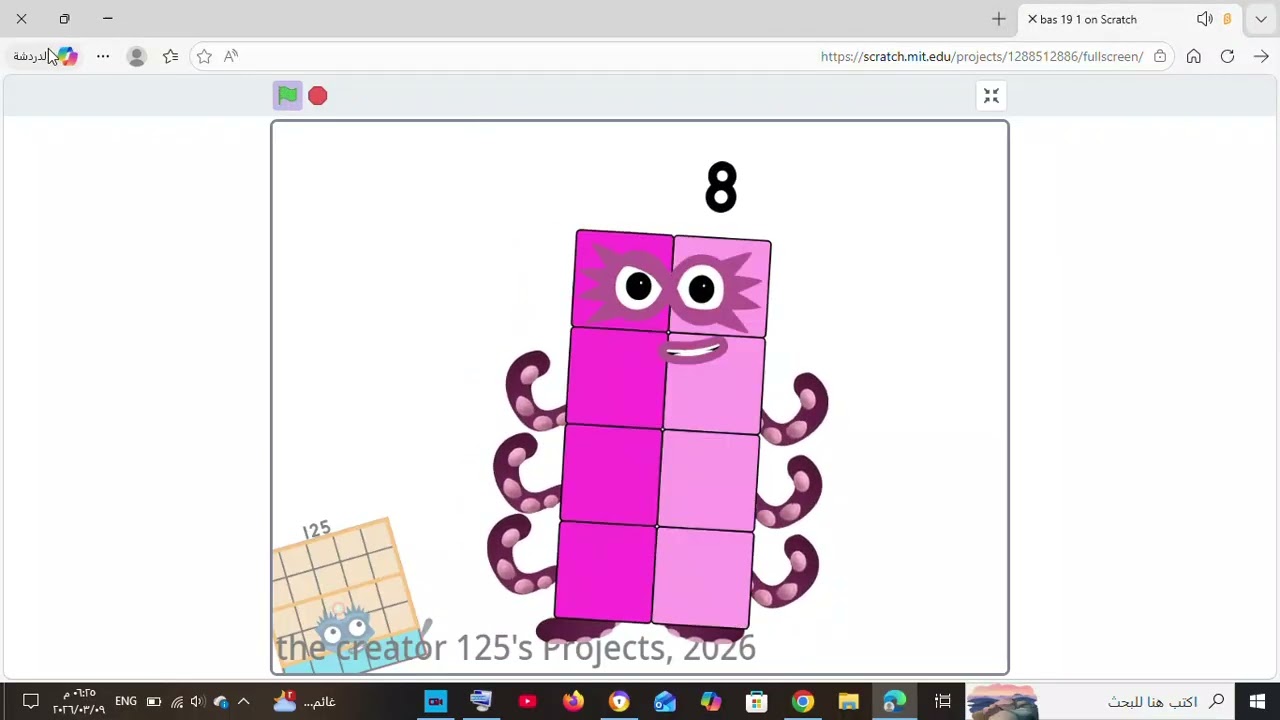Click the Scratch stage with Numberblock 8
The image size is (1280, 720).
pyautogui.click(x=640, y=398)
